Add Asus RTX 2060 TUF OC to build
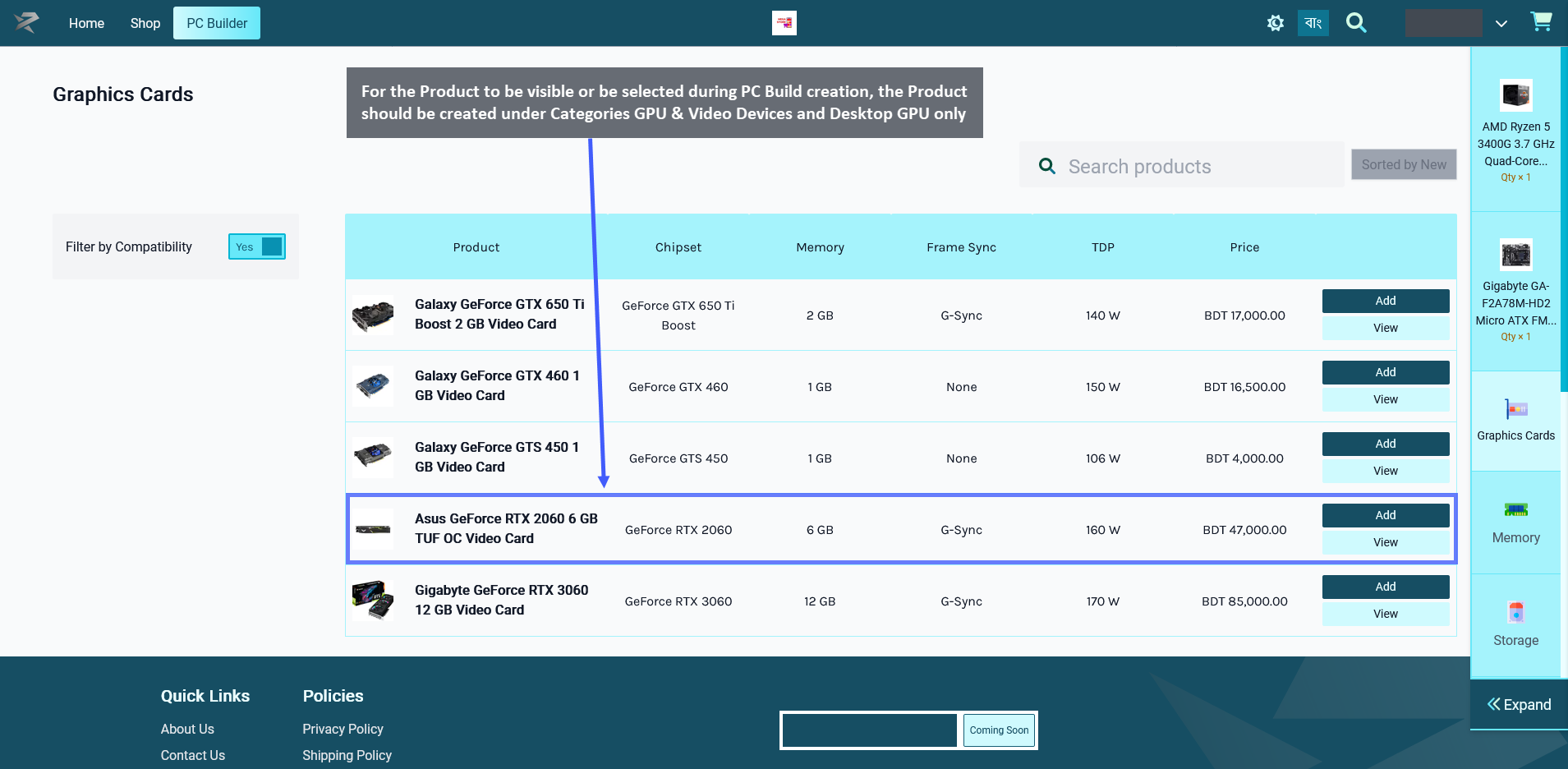1568x769 pixels. coord(1386,515)
